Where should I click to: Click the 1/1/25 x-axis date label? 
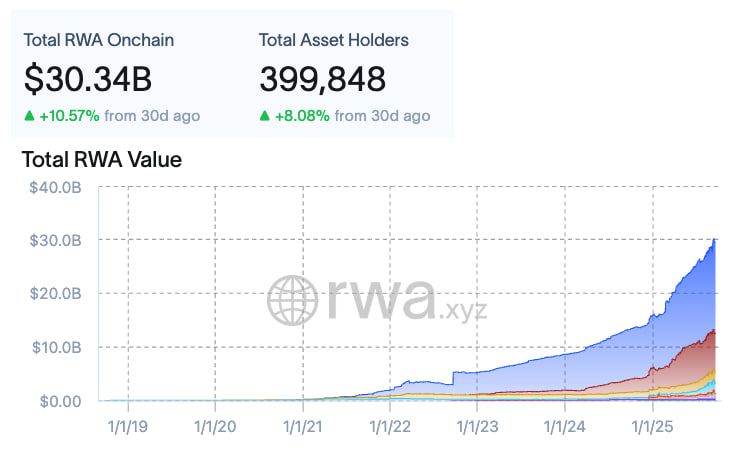tap(653, 426)
